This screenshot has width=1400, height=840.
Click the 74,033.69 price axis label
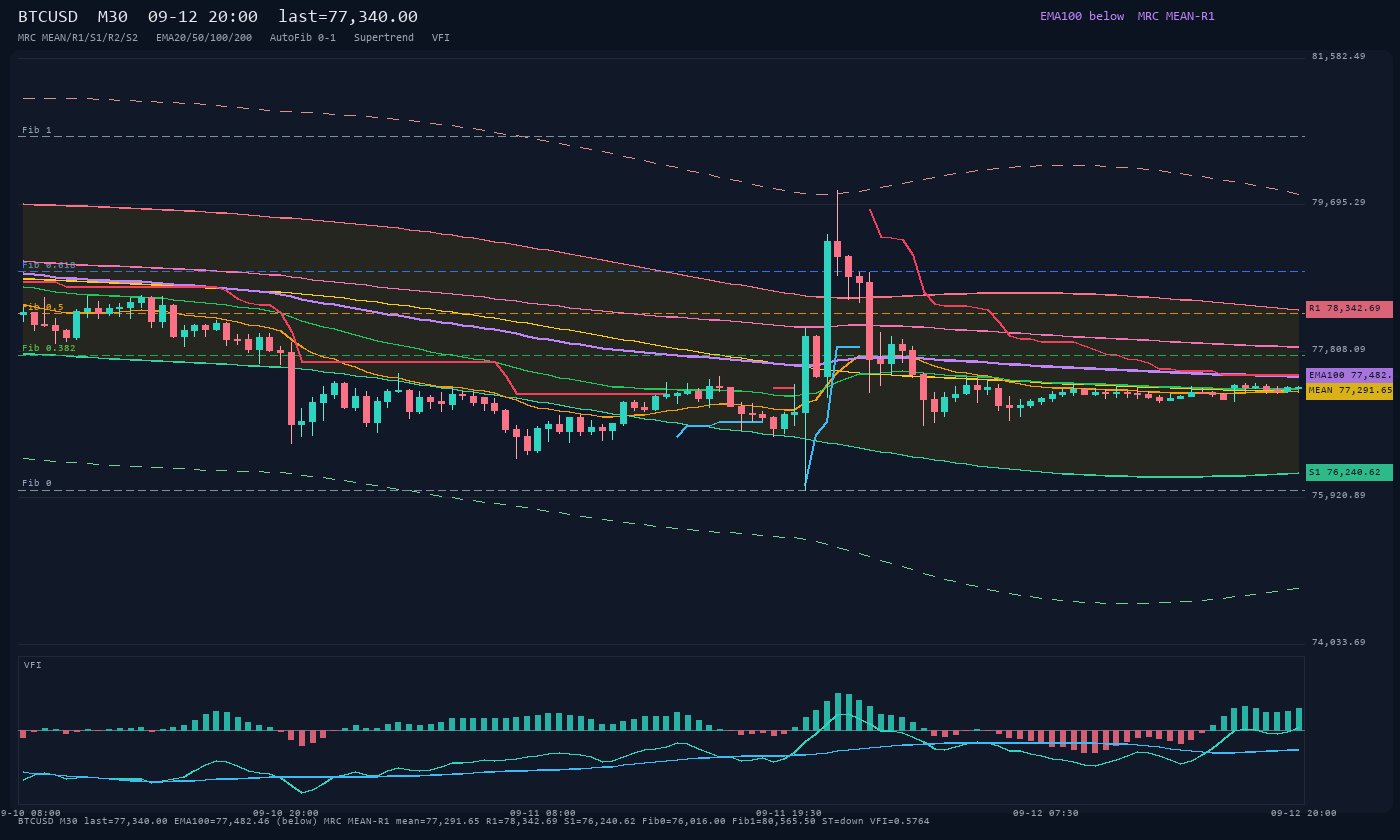(1338, 642)
